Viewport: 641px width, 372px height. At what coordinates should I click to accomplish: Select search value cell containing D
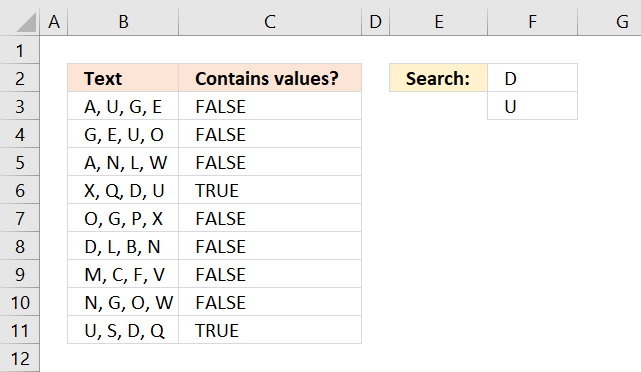tap(532, 78)
